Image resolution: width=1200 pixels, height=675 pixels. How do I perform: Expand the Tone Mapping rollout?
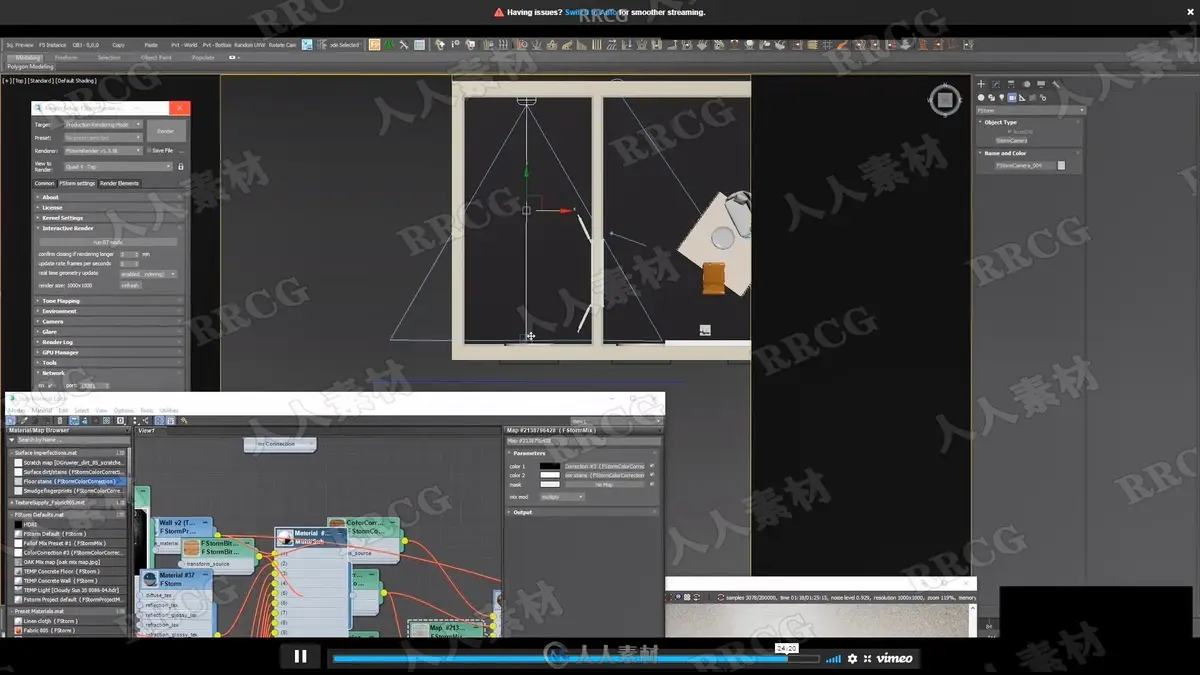click(x=110, y=301)
